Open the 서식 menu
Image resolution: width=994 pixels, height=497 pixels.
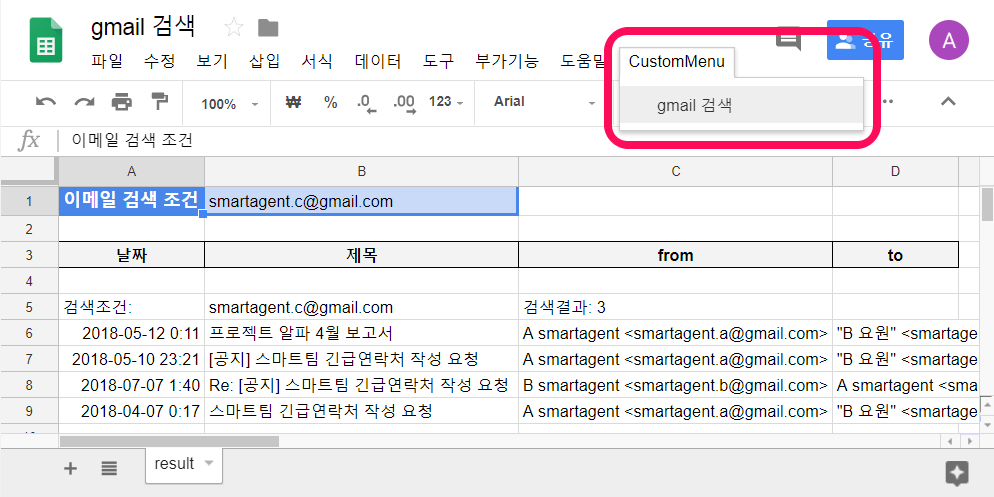(317, 61)
